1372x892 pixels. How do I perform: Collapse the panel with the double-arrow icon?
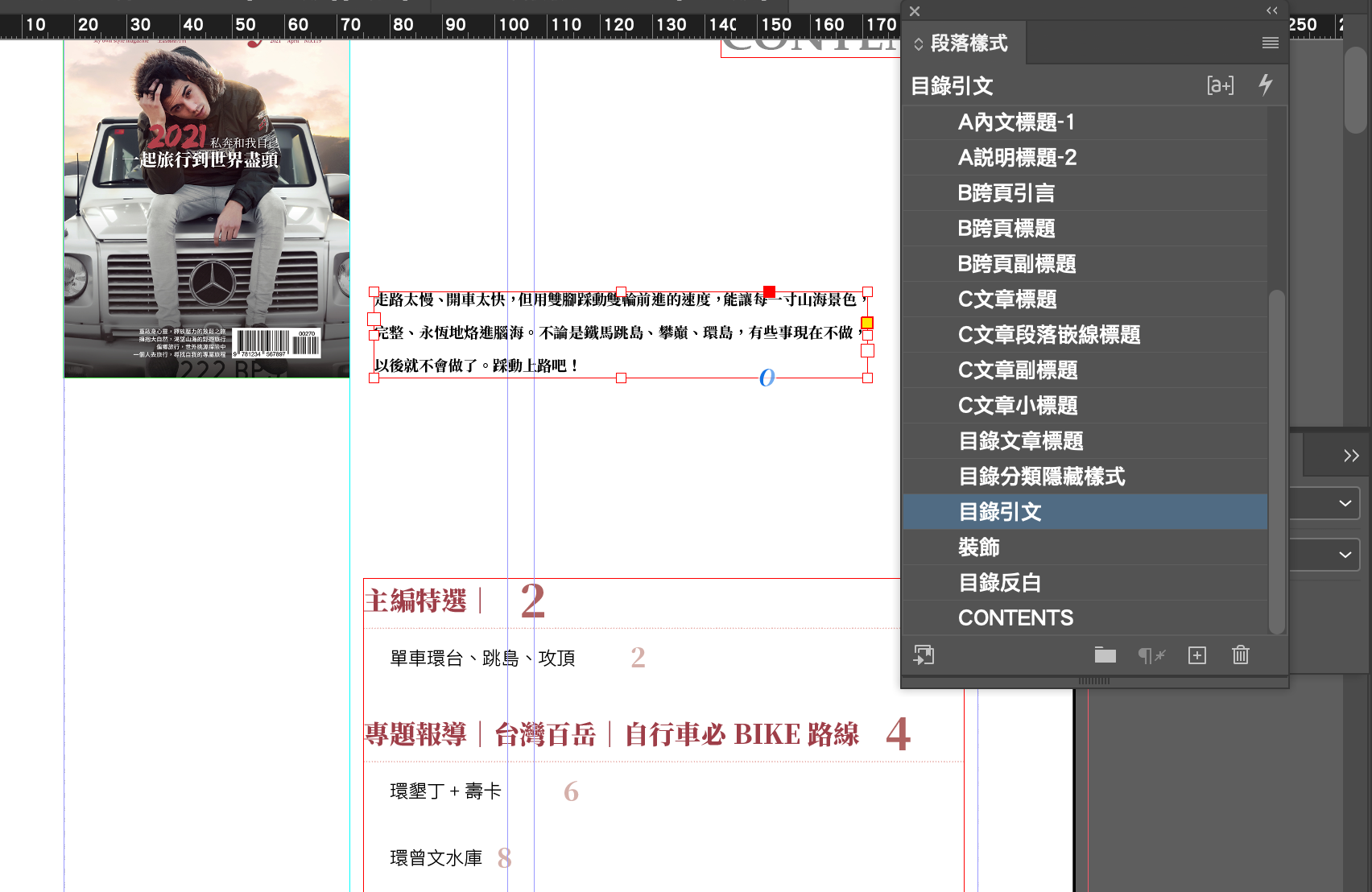point(1271,10)
